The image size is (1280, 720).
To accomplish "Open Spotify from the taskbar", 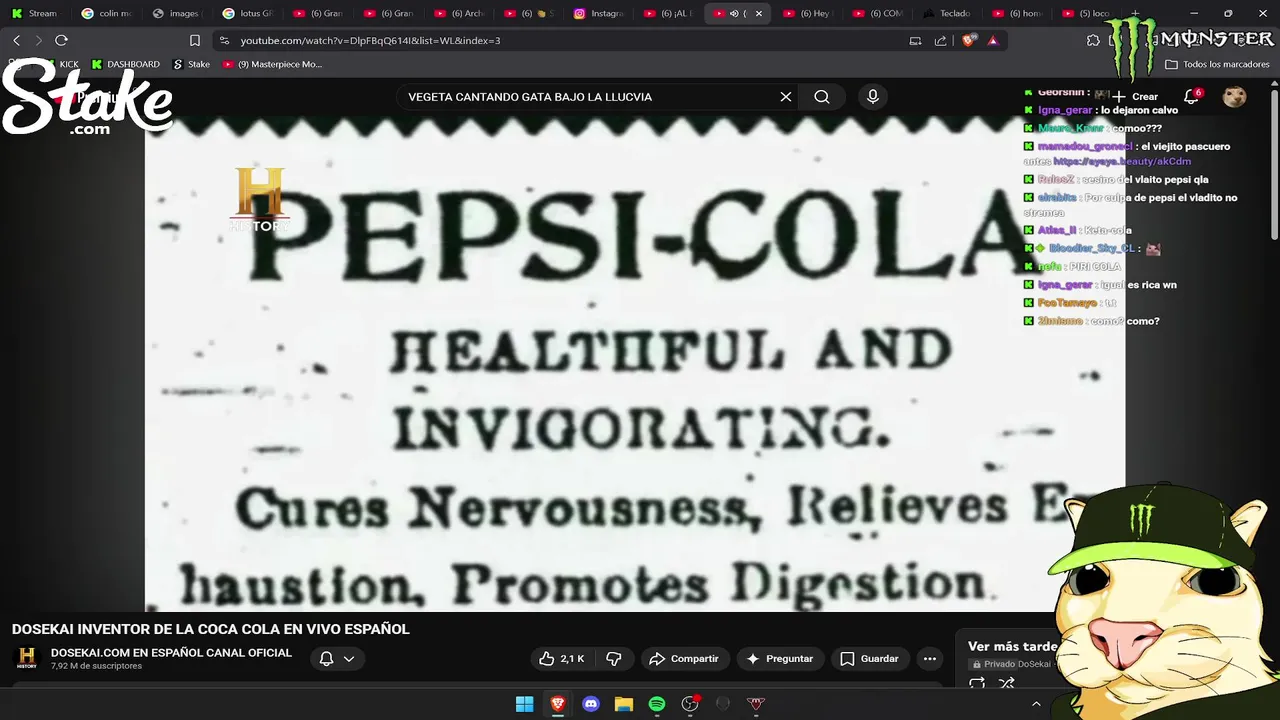I will click(x=656, y=704).
